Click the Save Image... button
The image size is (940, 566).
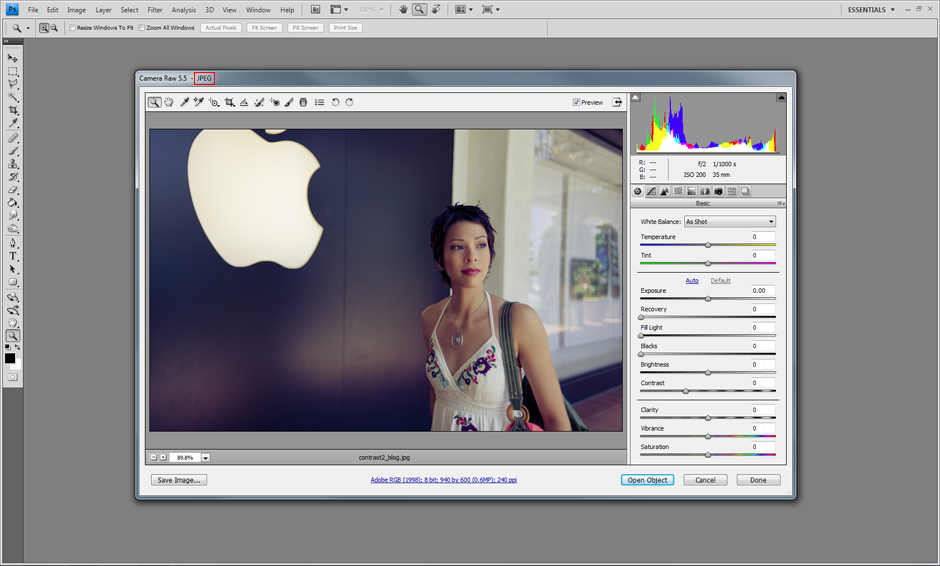pyautogui.click(x=179, y=480)
